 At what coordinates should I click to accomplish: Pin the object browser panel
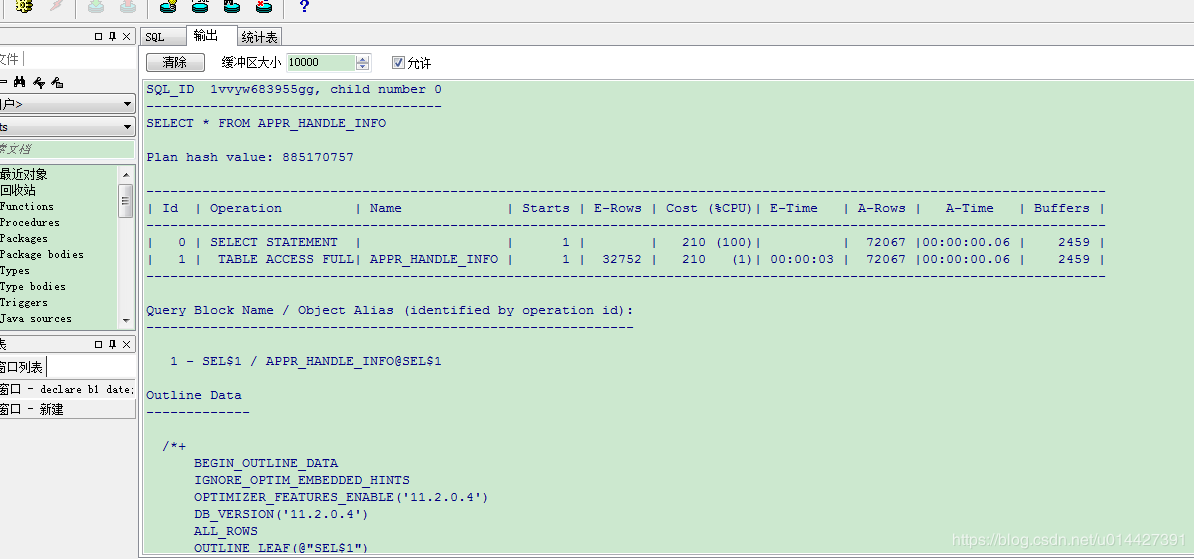(x=113, y=37)
